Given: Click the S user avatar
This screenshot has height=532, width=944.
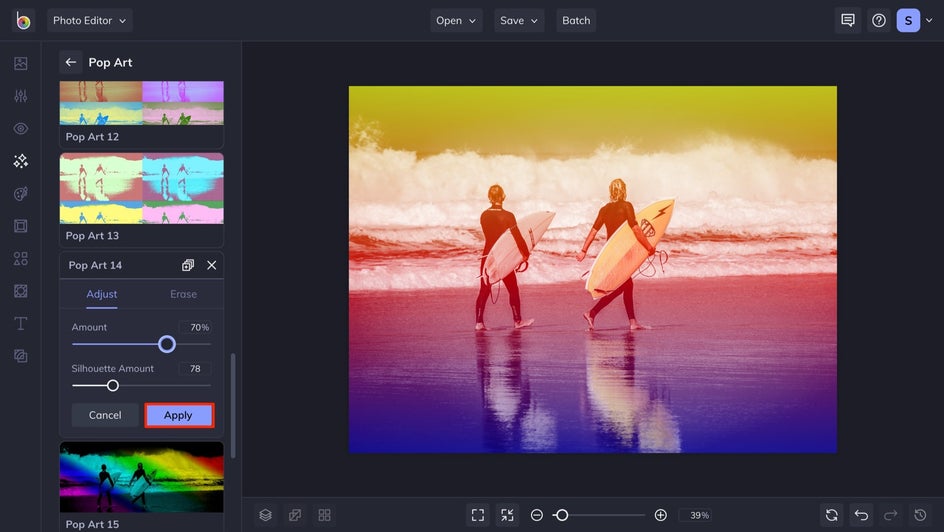Looking at the screenshot, I should pyautogui.click(x=908, y=20).
